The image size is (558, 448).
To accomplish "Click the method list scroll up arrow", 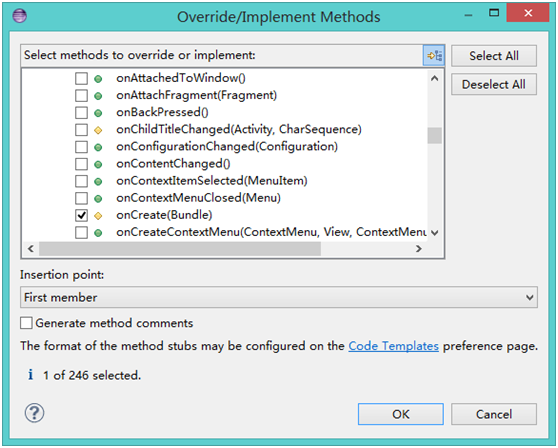I will click(x=435, y=78).
